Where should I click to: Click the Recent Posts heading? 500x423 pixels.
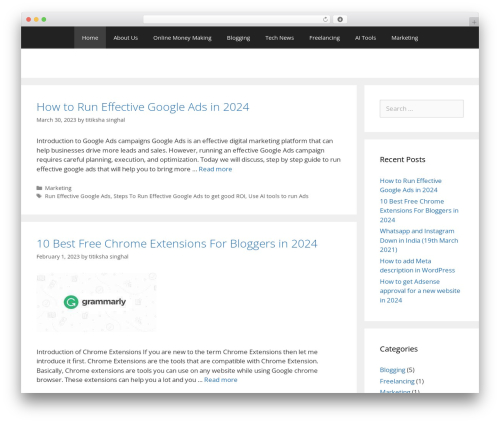click(x=402, y=160)
